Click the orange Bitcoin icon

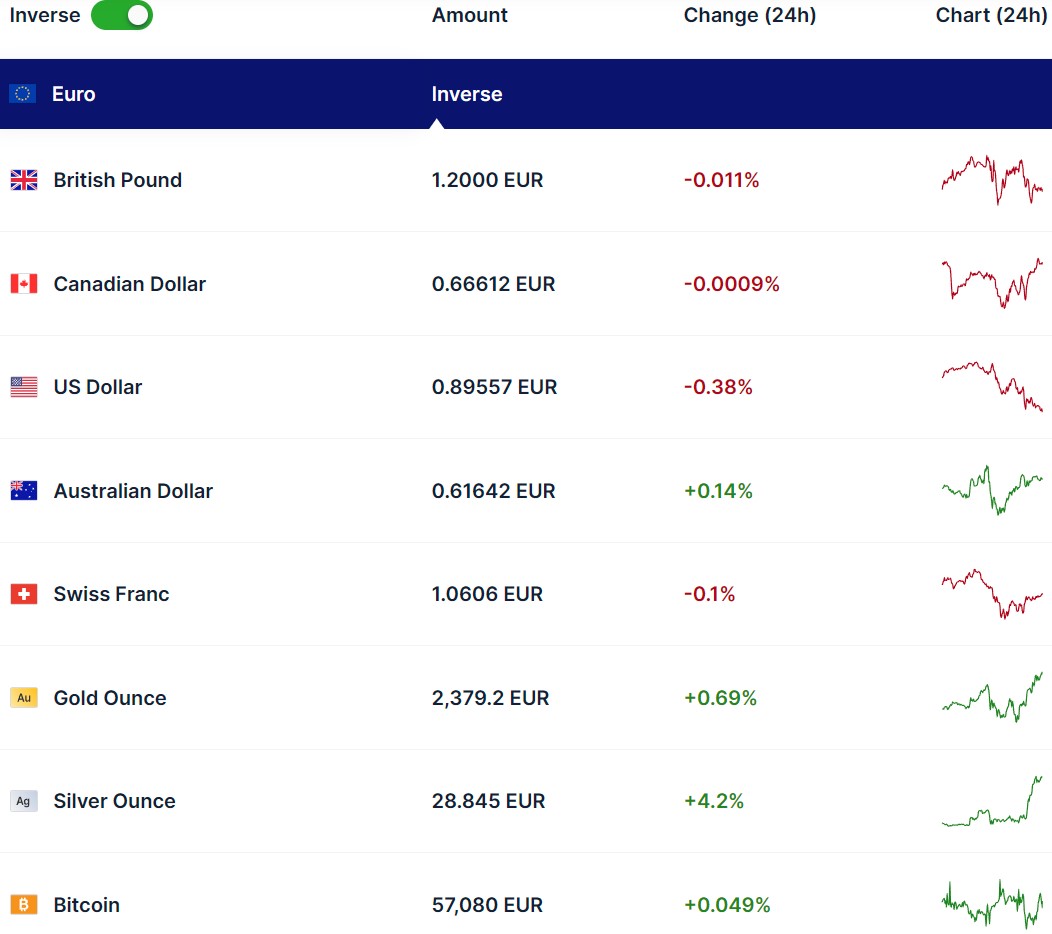(23, 905)
